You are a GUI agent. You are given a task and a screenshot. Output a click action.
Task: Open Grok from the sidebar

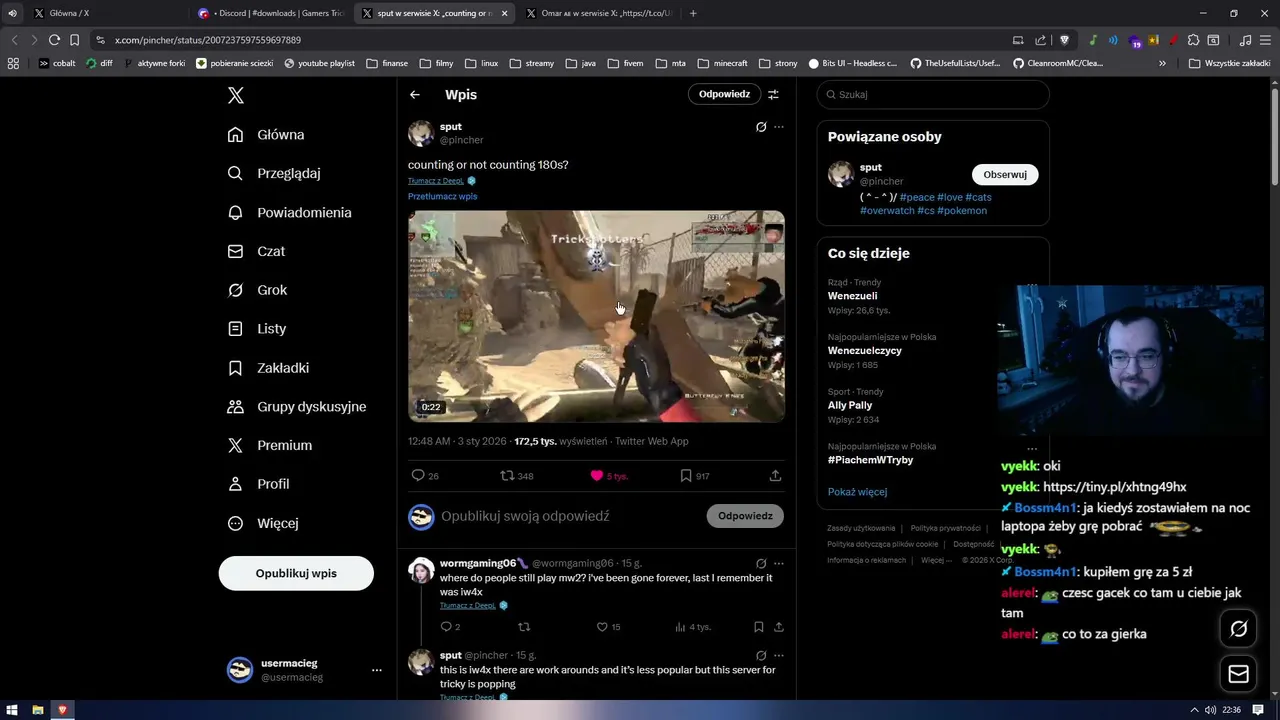pos(257,290)
